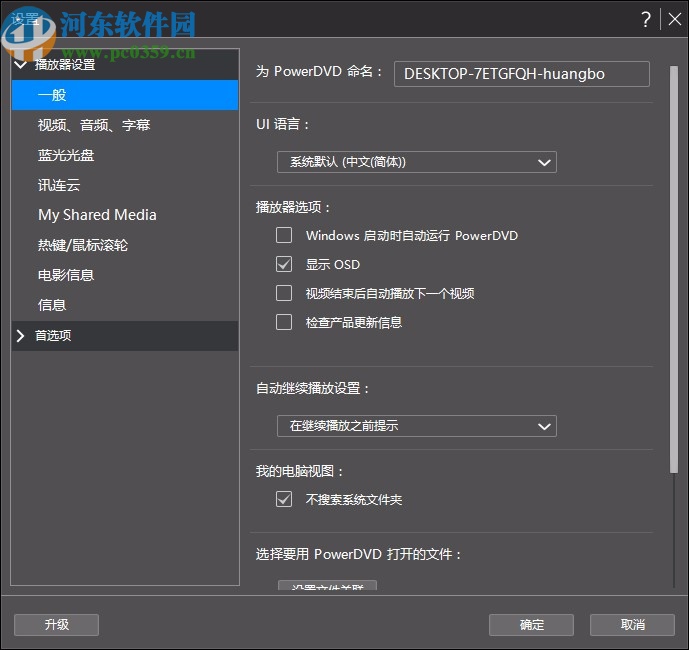Image resolution: width=689 pixels, height=650 pixels.
Task: Uncheck the 显示 OSD checkbox
Action: coord(284,264)
